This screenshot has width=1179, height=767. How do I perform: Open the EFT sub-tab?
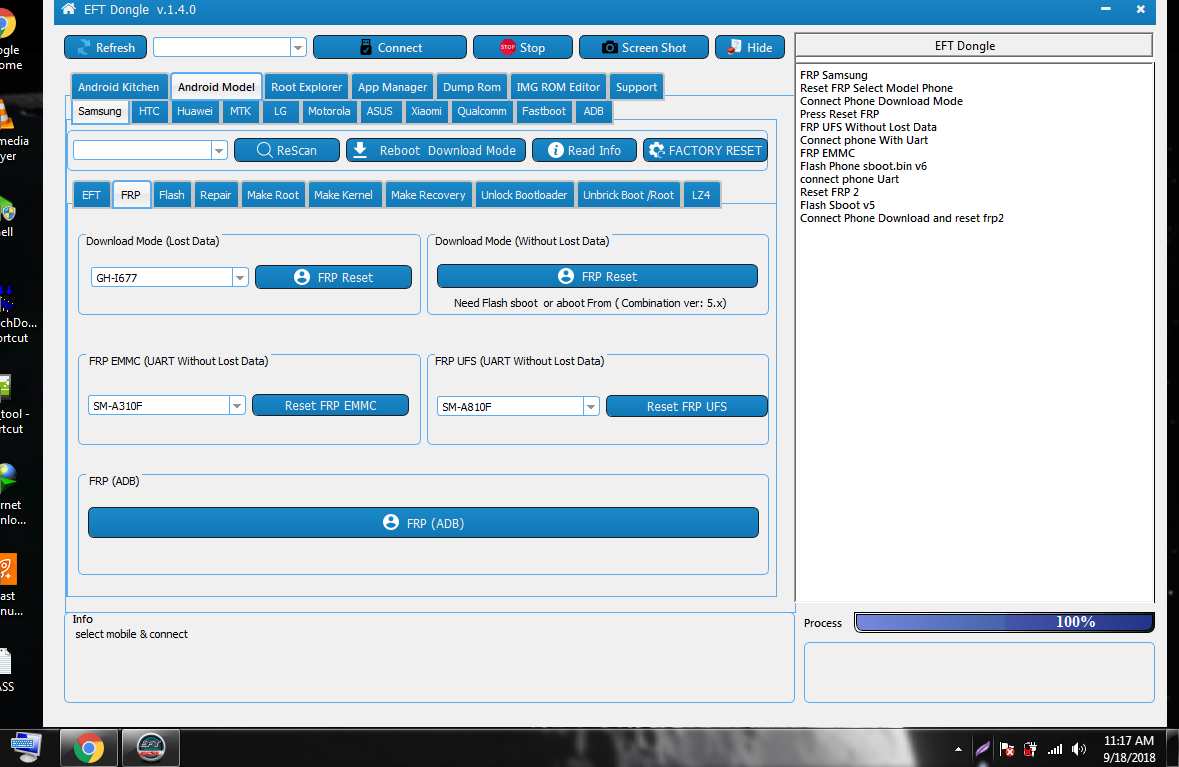tap(91, 195)
